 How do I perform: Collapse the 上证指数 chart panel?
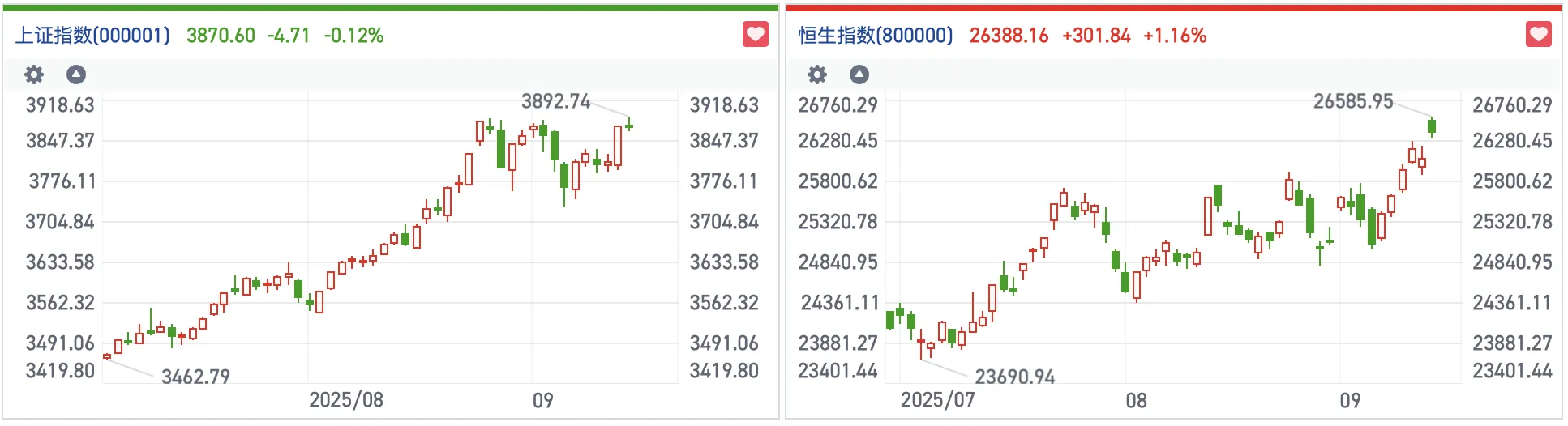76,75
